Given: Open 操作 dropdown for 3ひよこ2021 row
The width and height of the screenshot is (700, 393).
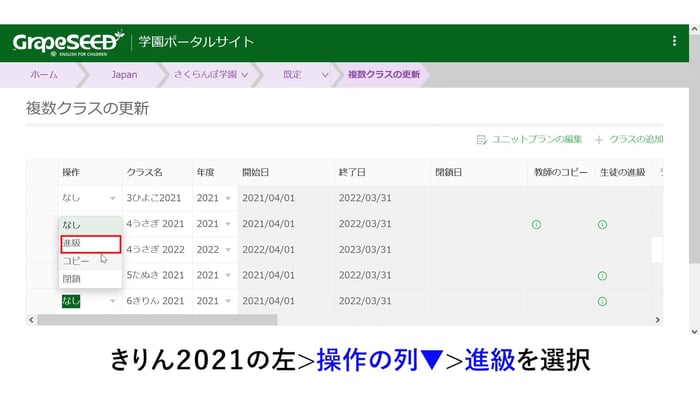Looking at the screenshot, I should [x=112, y=198].
